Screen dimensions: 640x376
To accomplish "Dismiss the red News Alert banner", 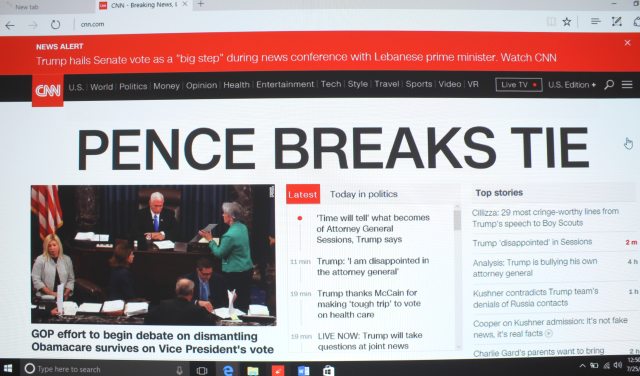I will 627,43.
